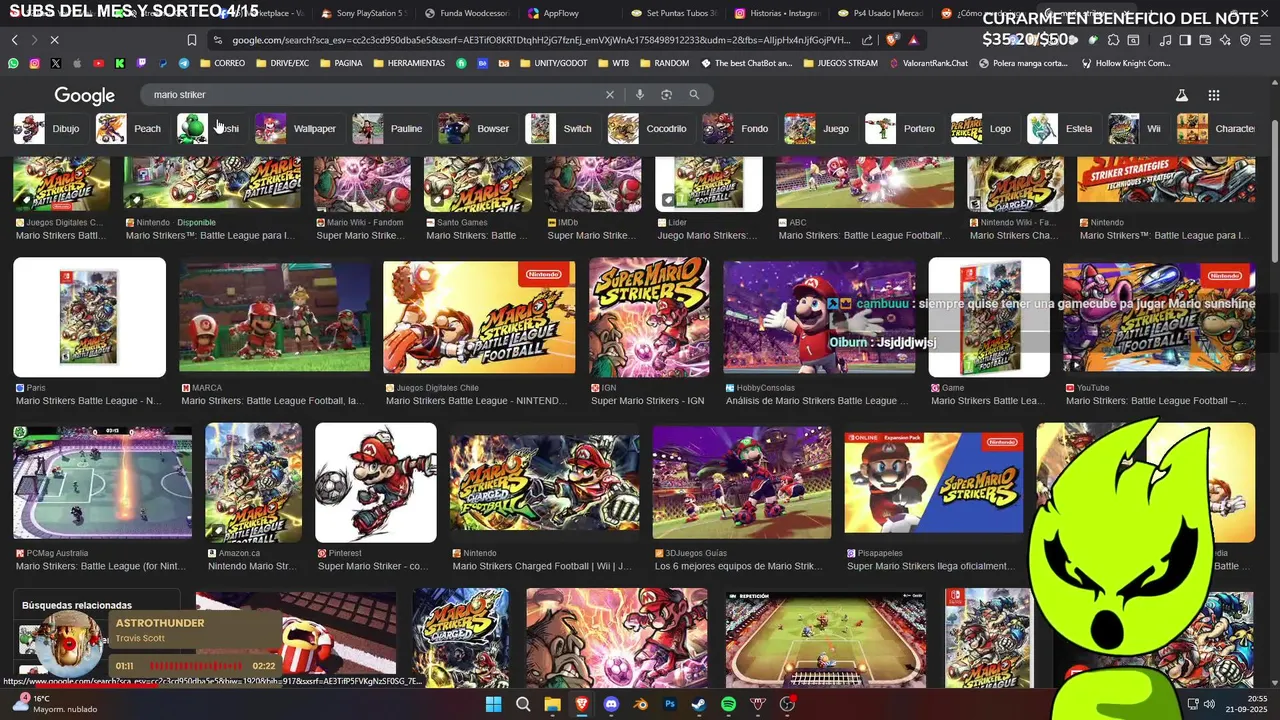Viewport: 1280px width, 720px height.
Task: Expand the UNITY/GODOT bookmarks folder
Action: click(x=553, y=63)
